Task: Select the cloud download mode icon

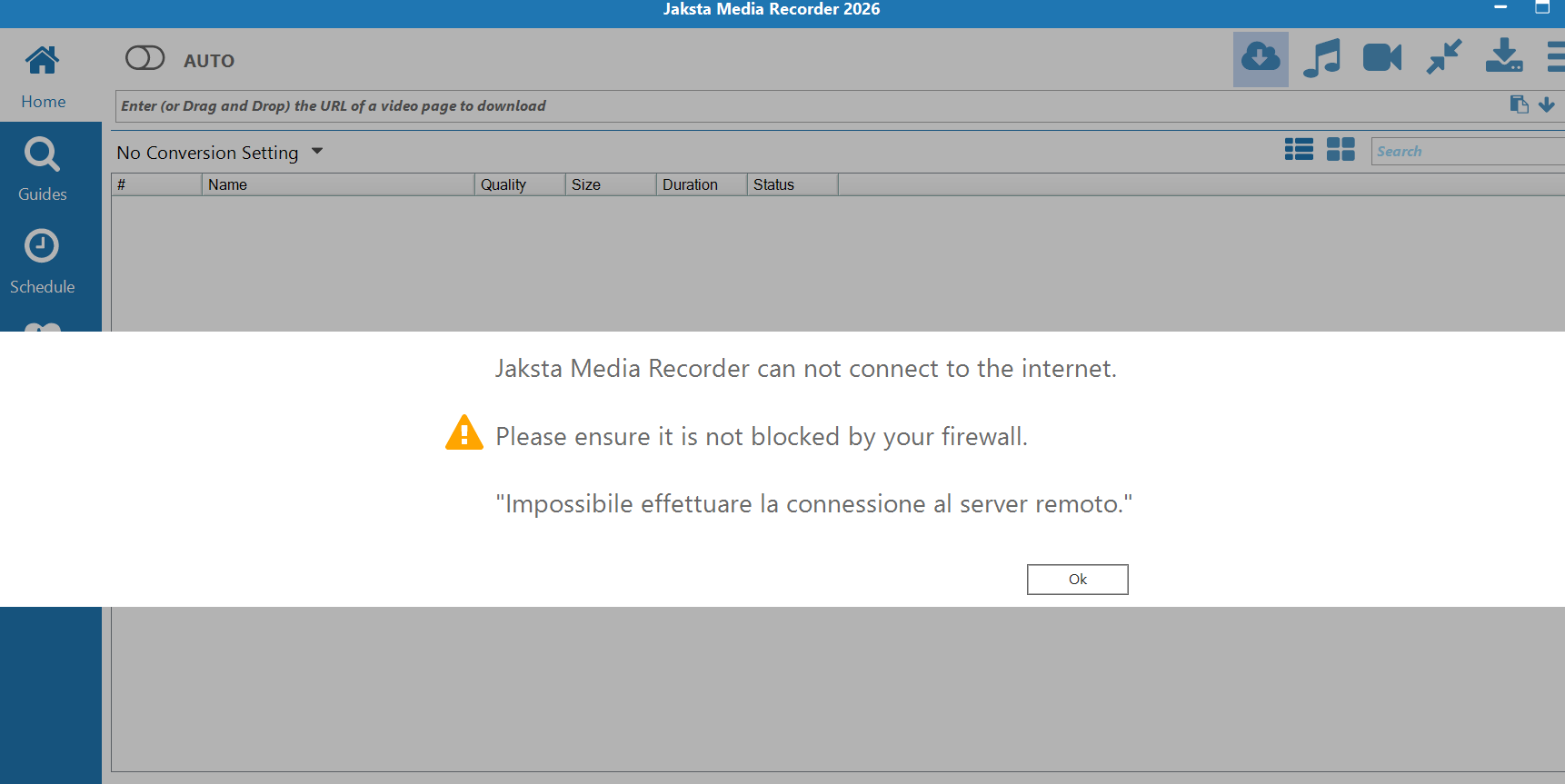Action: (1261, 59)
